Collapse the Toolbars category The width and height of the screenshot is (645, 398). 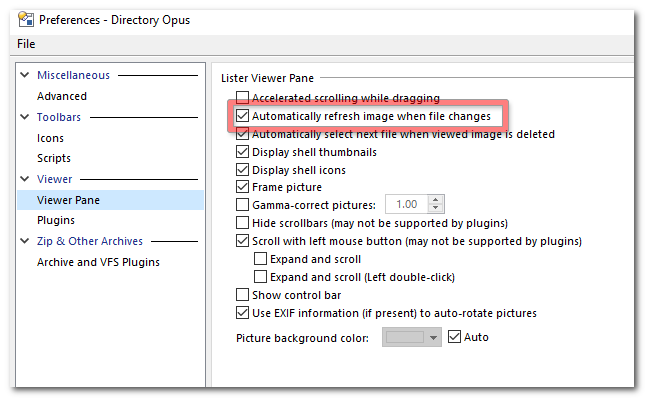pos(25,117)
